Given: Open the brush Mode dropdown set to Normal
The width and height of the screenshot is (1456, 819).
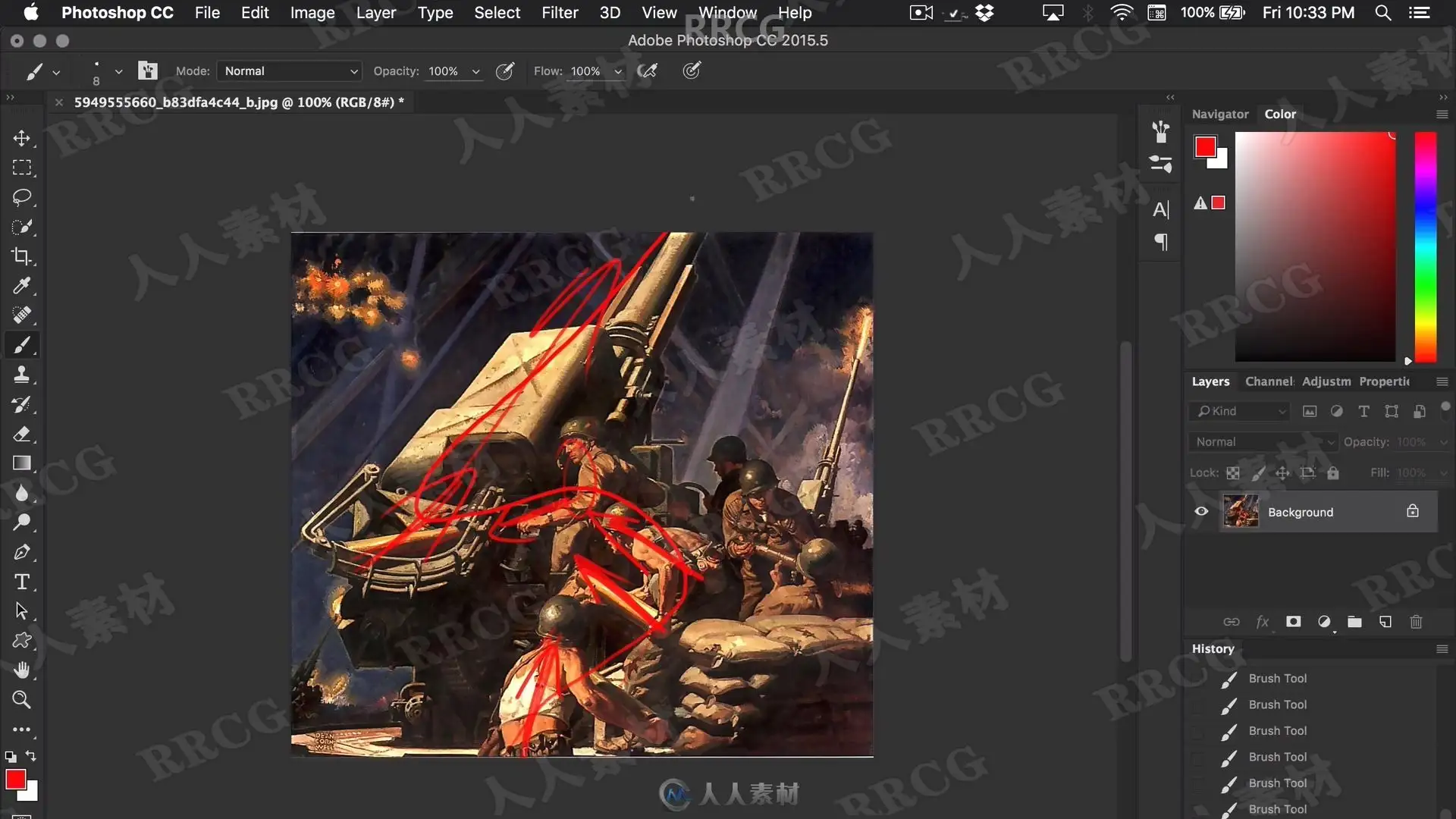Looking at the screenshot, I should point(289,71).
